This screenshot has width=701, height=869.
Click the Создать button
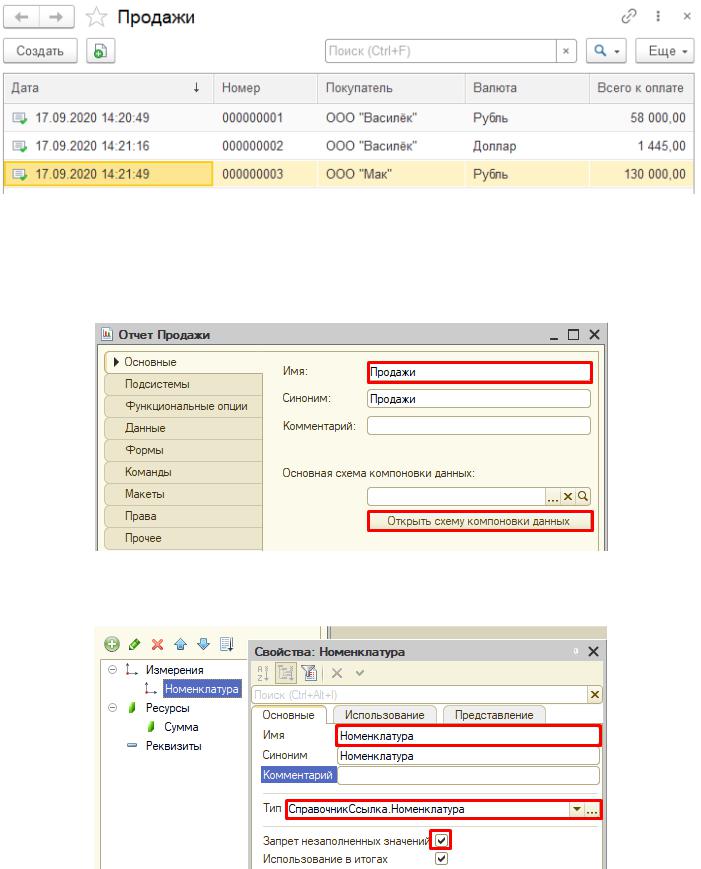pos(41,51)
